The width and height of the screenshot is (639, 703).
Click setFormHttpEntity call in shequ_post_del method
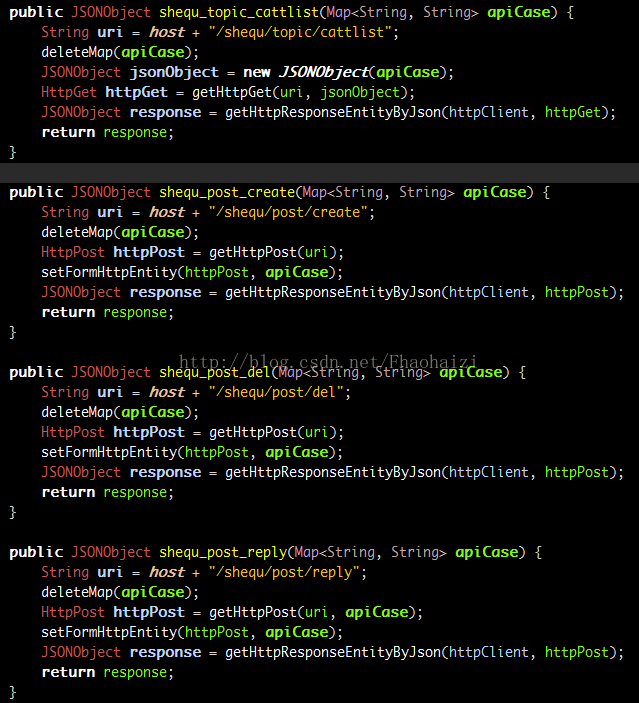click(109, 452)
